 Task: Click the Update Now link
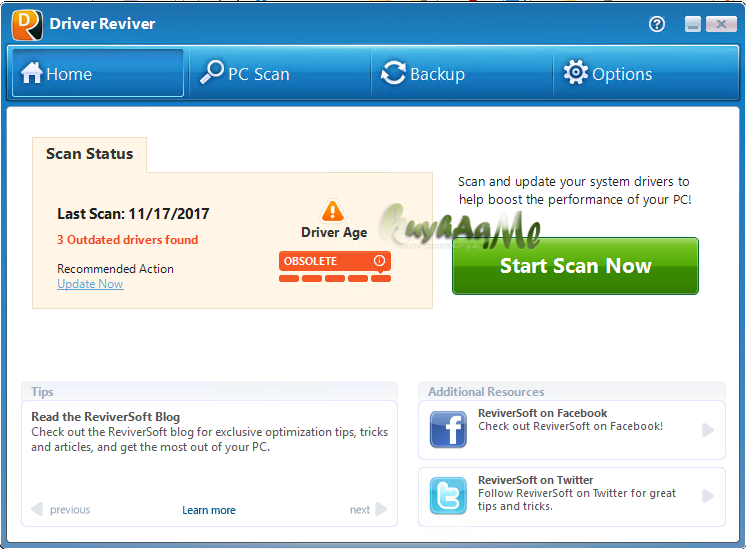click(x=90, y=284)
